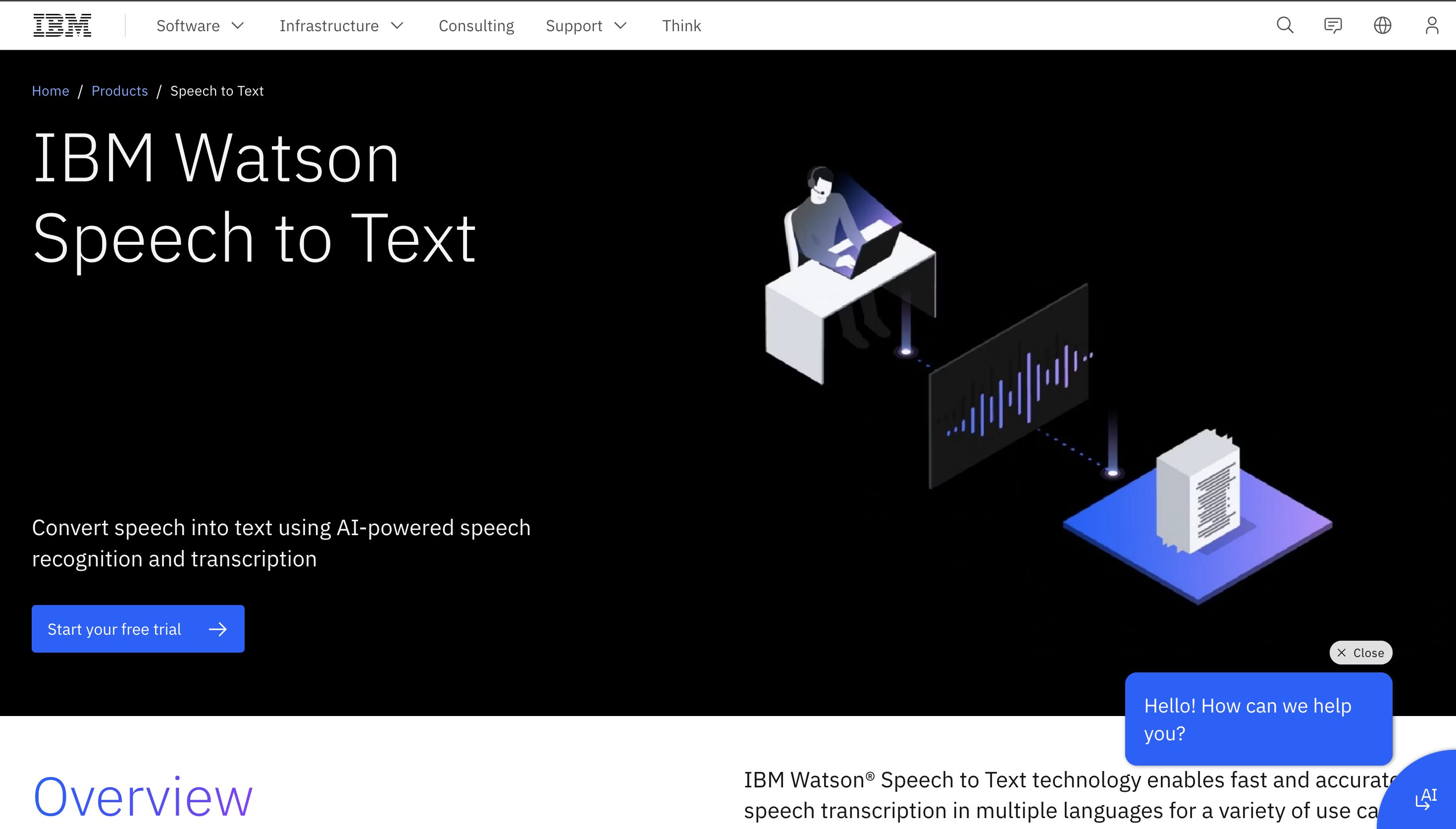Open the 'Hello! How can we help you?' chat bubble

pos(1258,719)
